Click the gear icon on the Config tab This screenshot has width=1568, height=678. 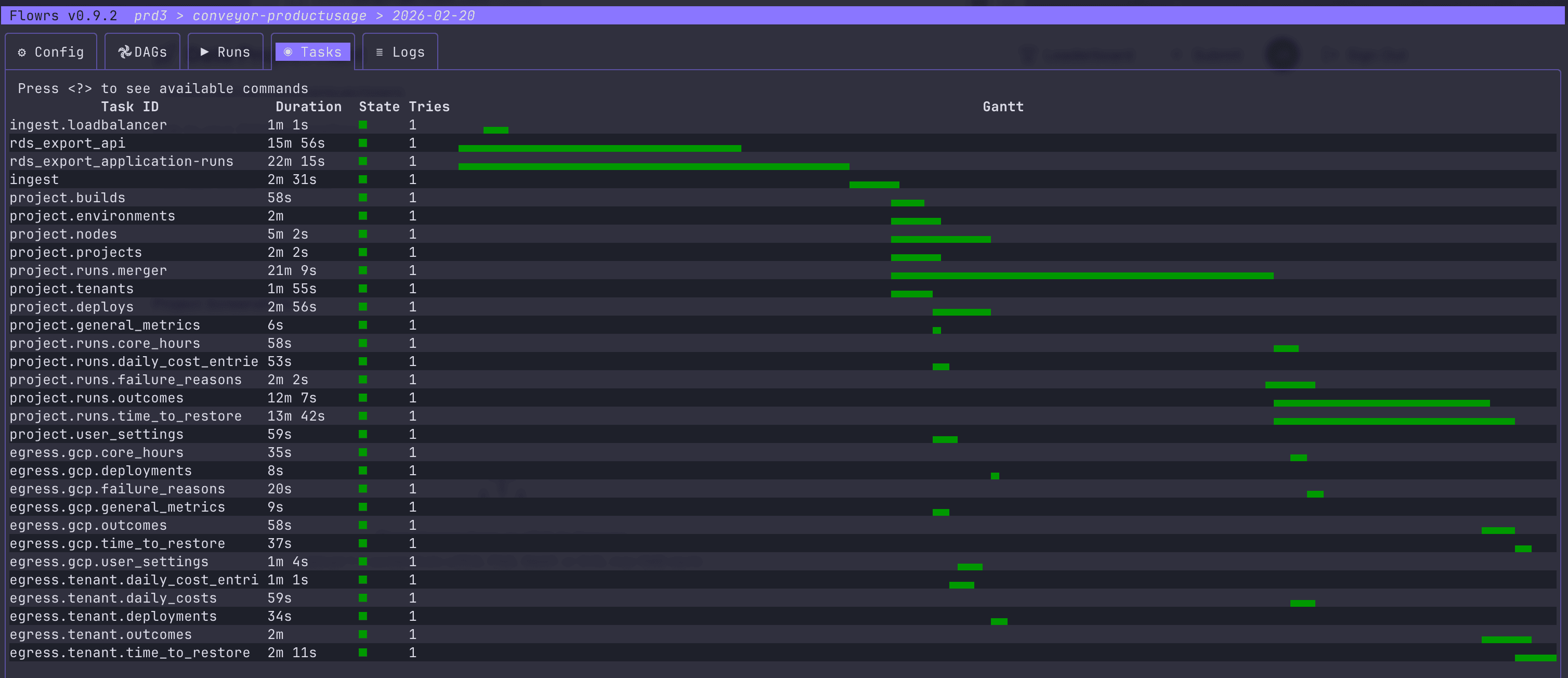22,53
